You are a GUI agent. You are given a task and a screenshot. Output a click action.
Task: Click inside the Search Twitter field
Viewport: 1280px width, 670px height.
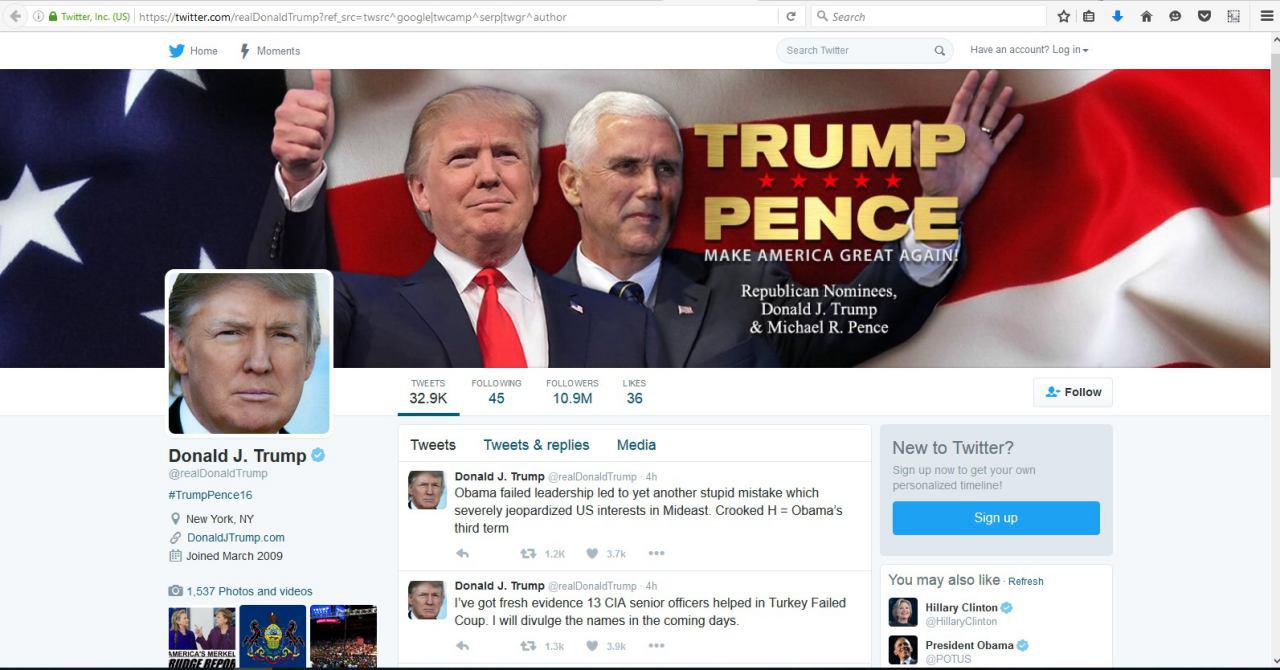click(857, 50)
